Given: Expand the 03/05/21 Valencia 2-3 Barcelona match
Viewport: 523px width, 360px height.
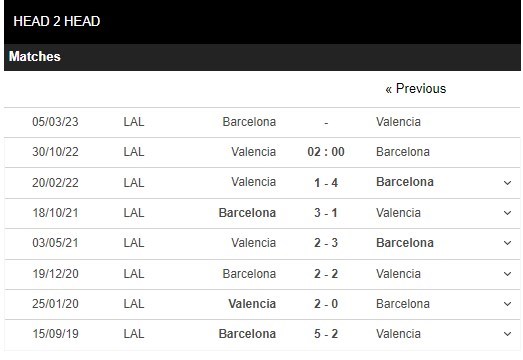Looking at the screenshot, I should (507, 243).
